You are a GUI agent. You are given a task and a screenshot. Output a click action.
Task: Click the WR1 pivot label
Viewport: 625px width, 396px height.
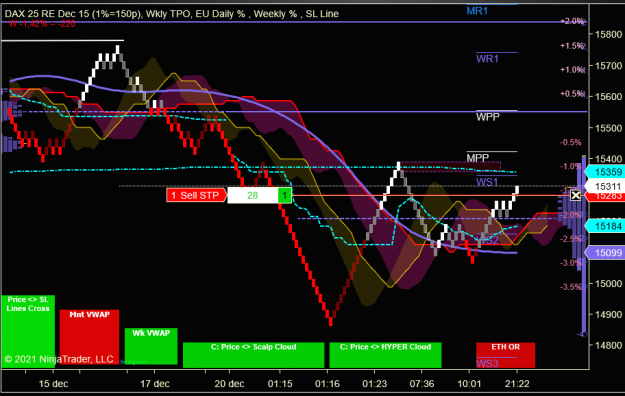(487, 59)
